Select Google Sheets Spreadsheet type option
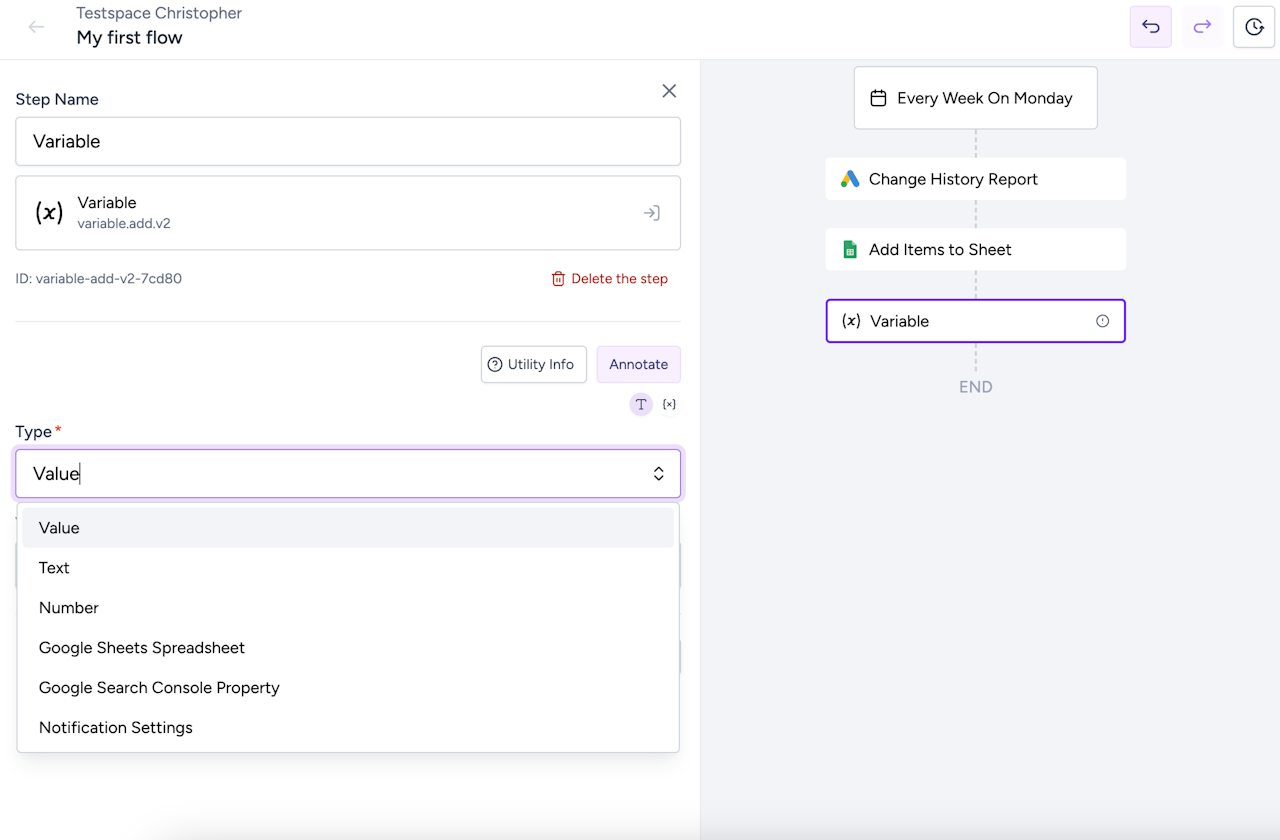This screenshot has height=840, width=1280. pyautogui.click(x=142, y=648)
